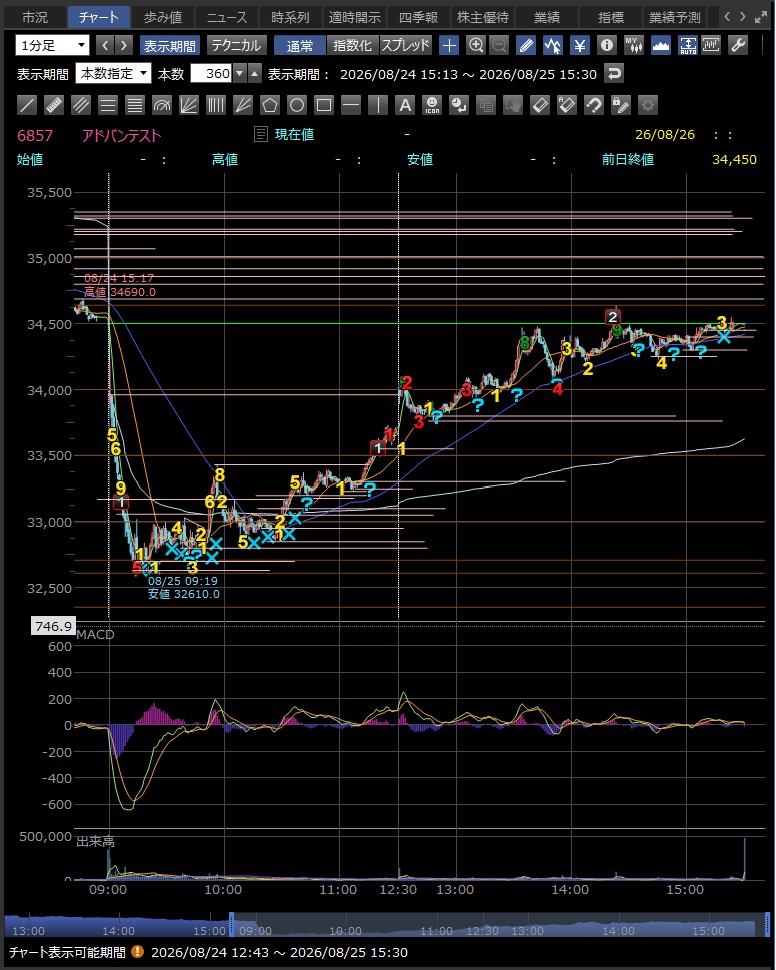Open the 時系列 tab

(x=290, y=17)
